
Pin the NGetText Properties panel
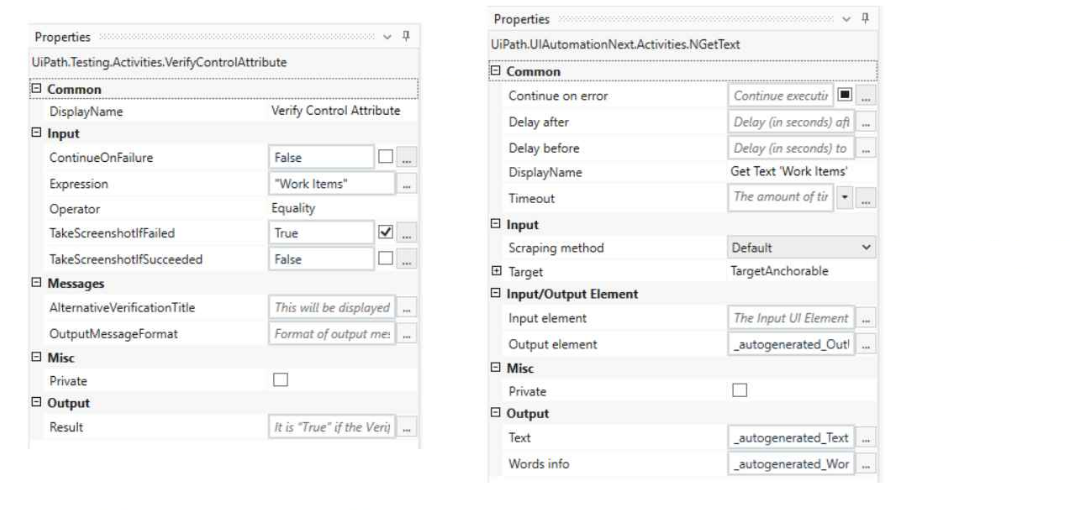tap(866, 19)
